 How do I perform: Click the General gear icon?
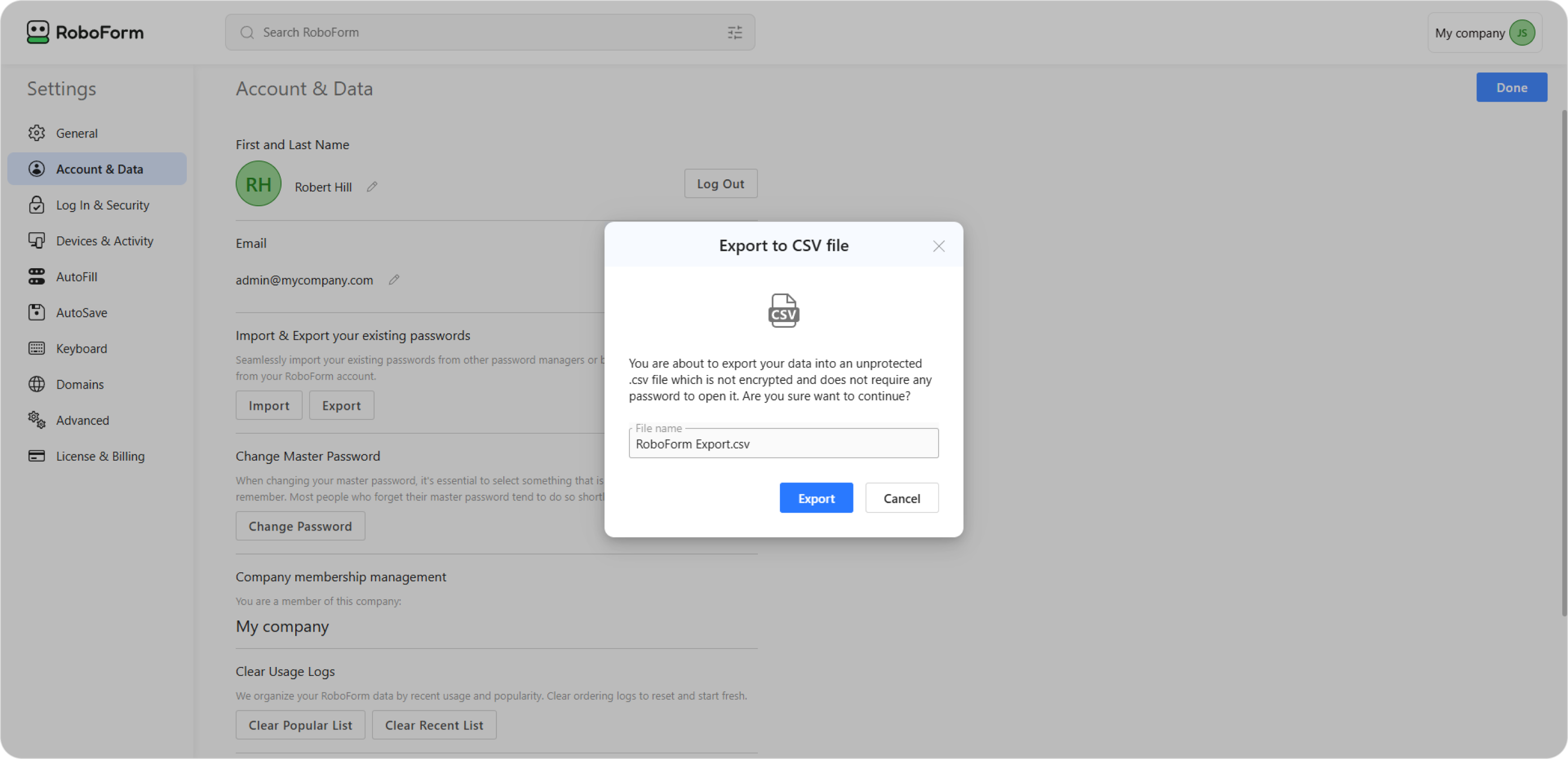pyautogui.click(x=37, y=133)
